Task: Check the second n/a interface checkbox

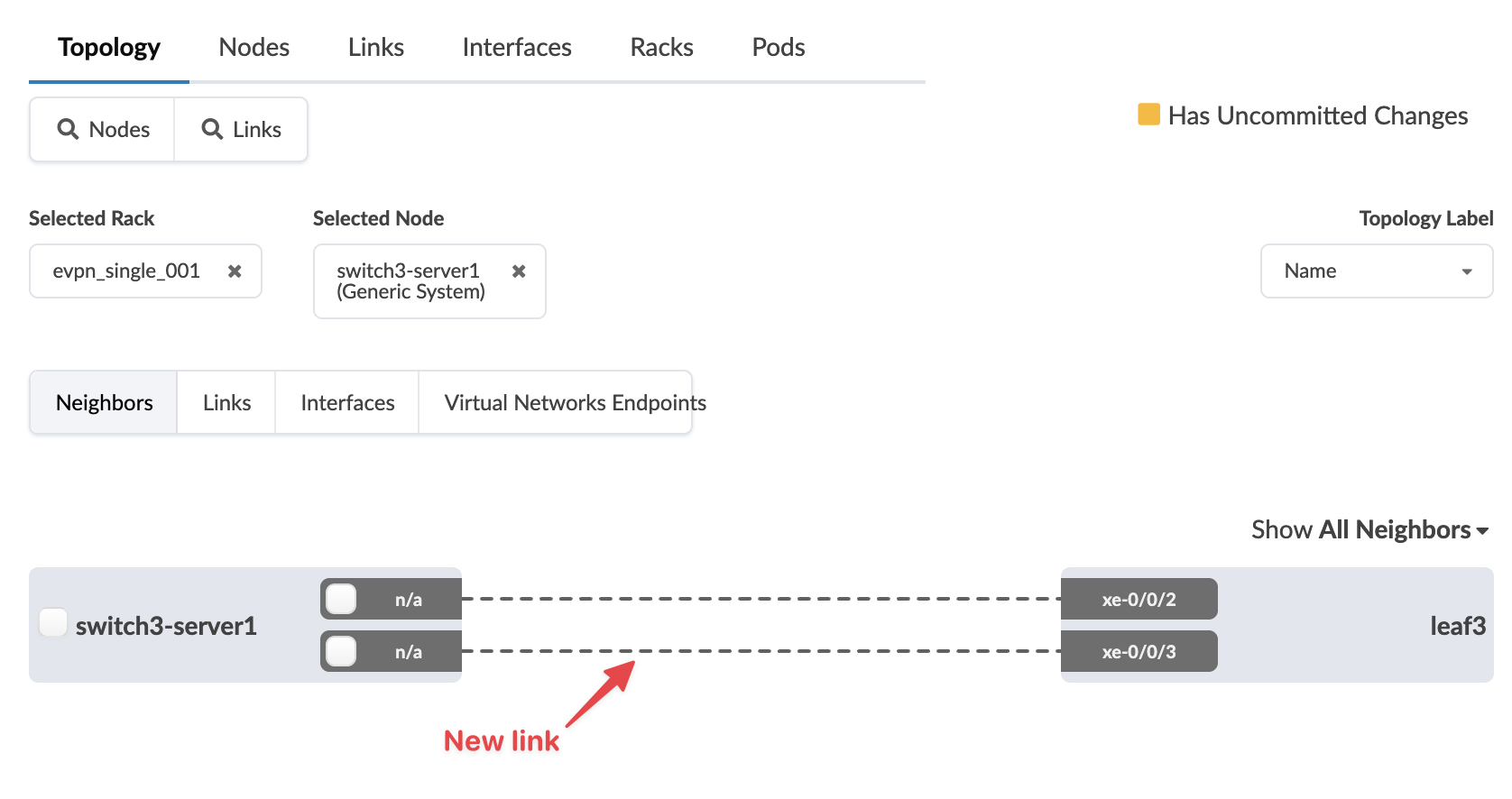Action: 341,651
